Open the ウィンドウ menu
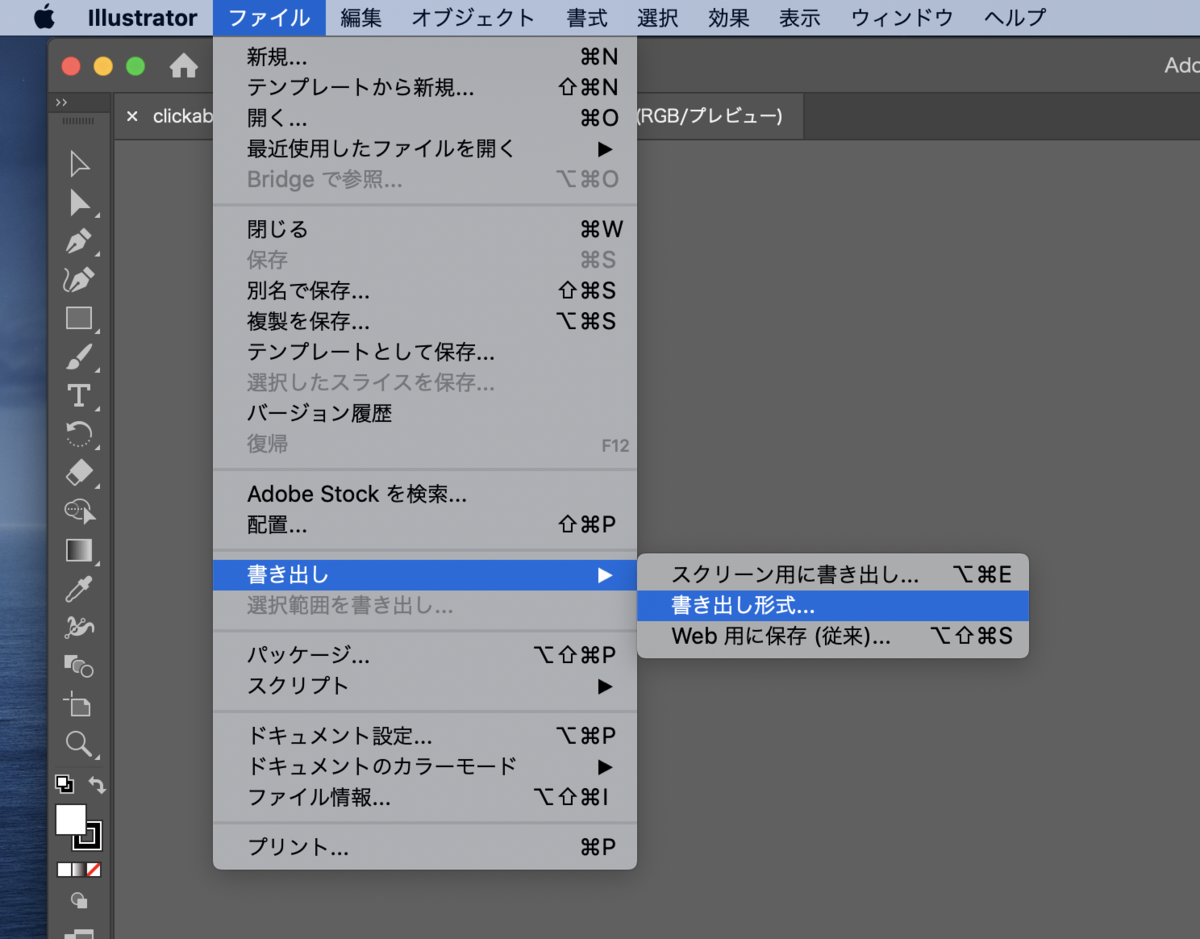 (901, 17)
